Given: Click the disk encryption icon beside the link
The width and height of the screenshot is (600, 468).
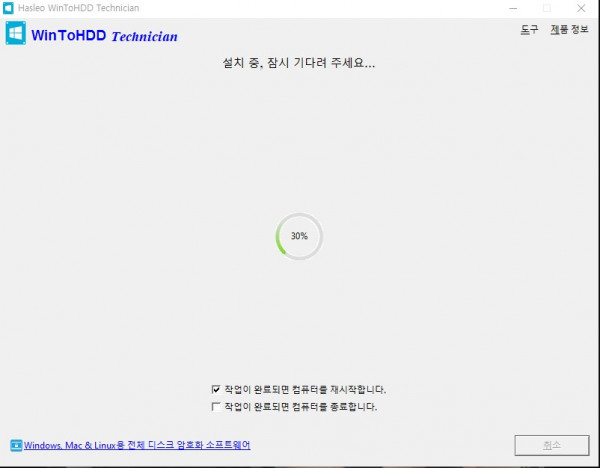Looking at the screenshot, I should tap(16, 445).
